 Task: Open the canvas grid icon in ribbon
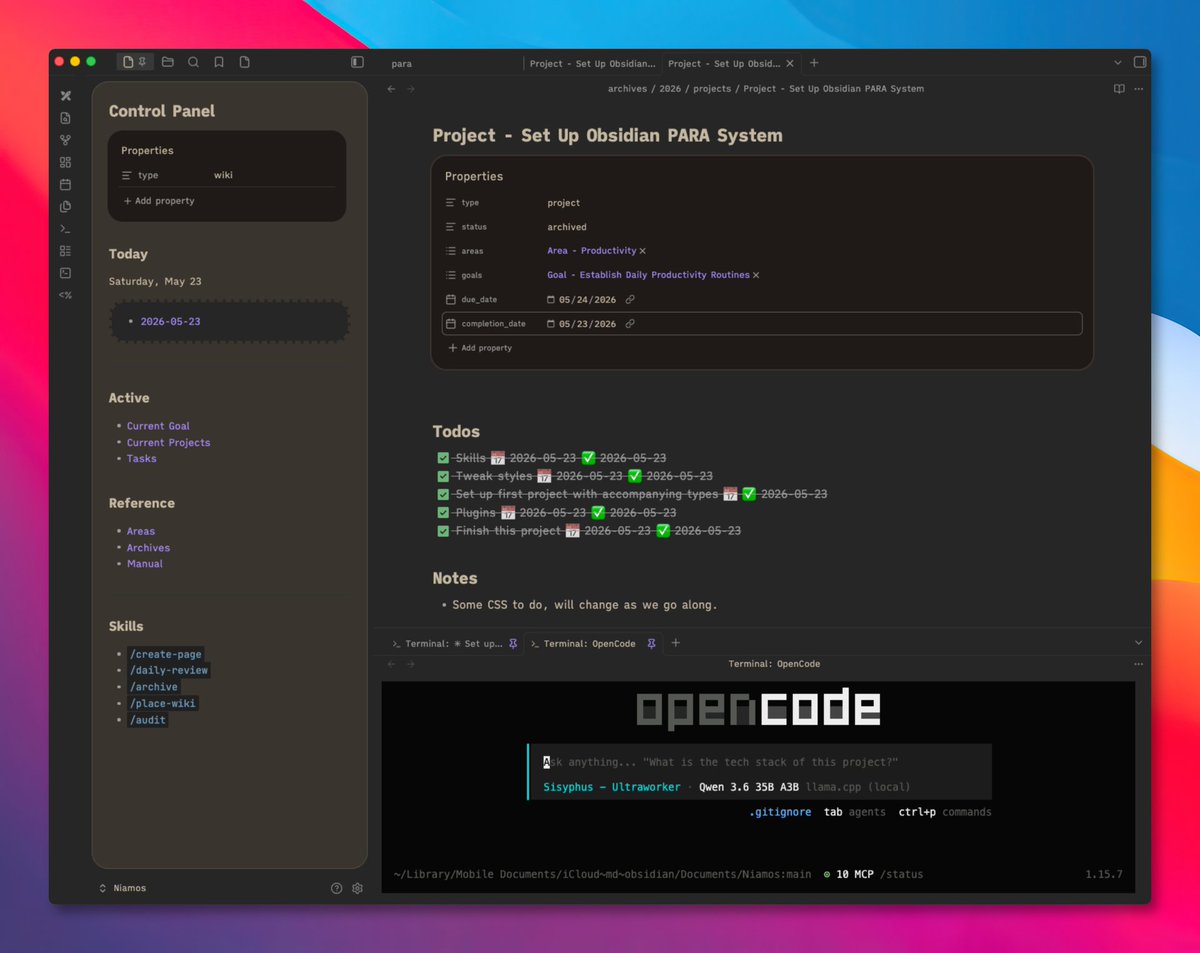pyautogui.click(x=65, y=162)
